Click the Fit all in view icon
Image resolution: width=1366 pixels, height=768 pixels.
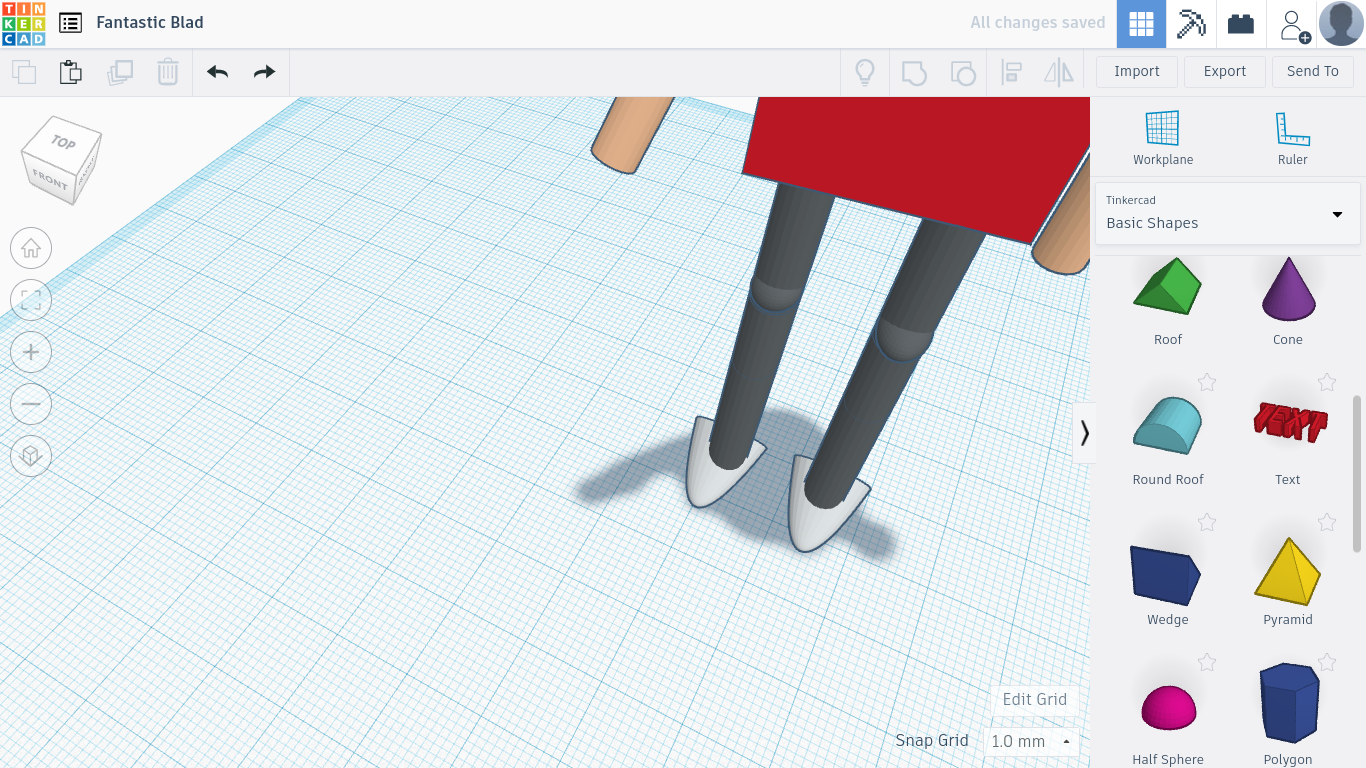coord(31,300)
